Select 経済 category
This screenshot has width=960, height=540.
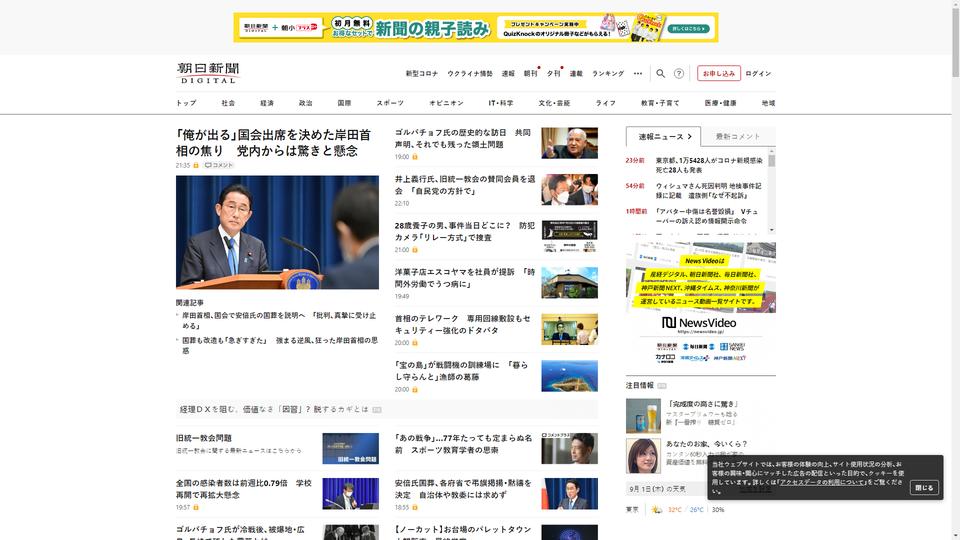267,103
